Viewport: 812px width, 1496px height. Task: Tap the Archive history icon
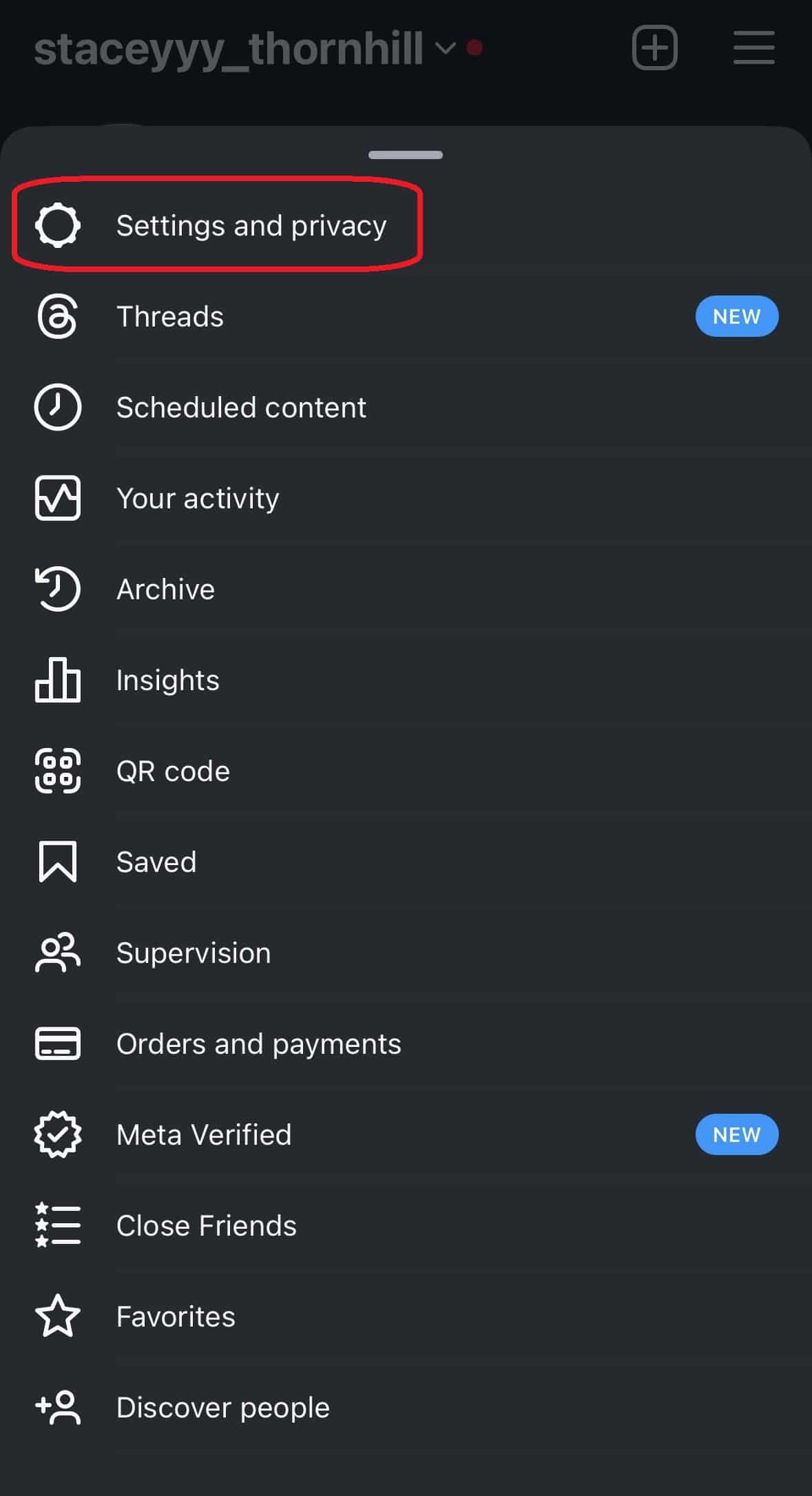coord(58,589)
